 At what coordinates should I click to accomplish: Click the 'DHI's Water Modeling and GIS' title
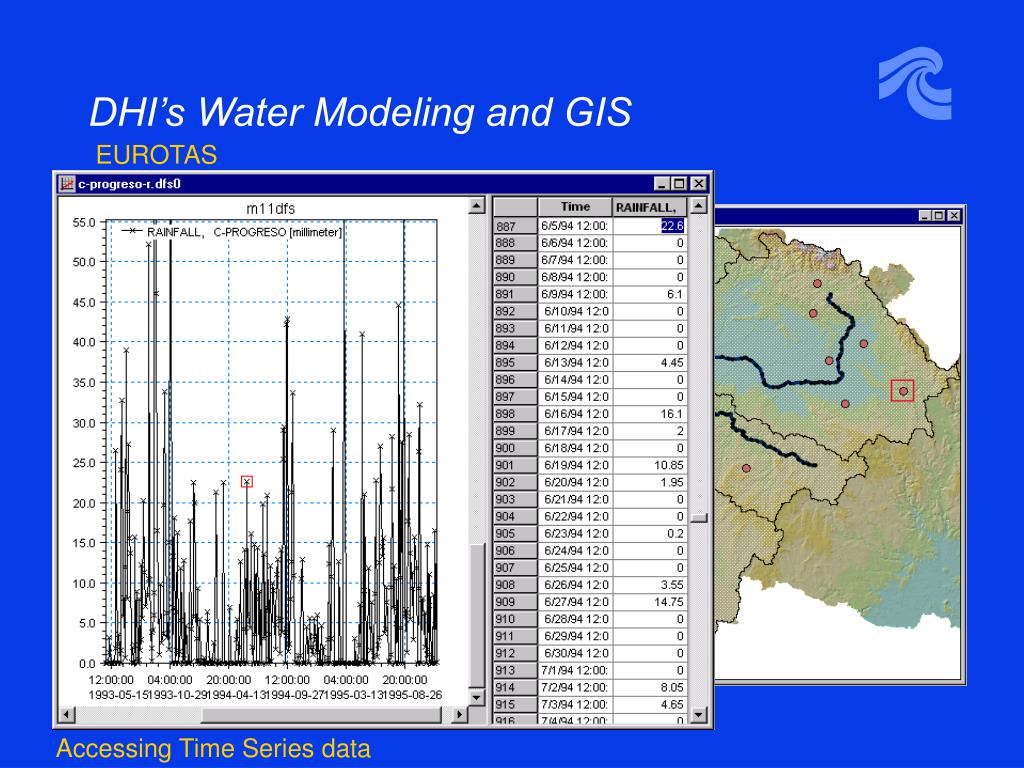tap(360, 112)
